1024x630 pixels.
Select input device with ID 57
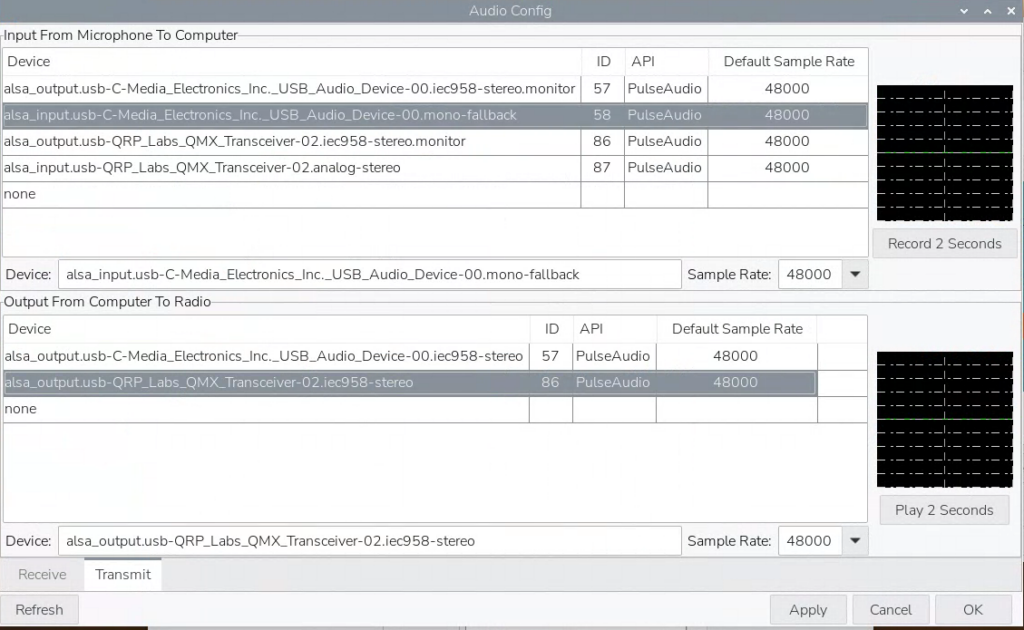tap(290, 89)
